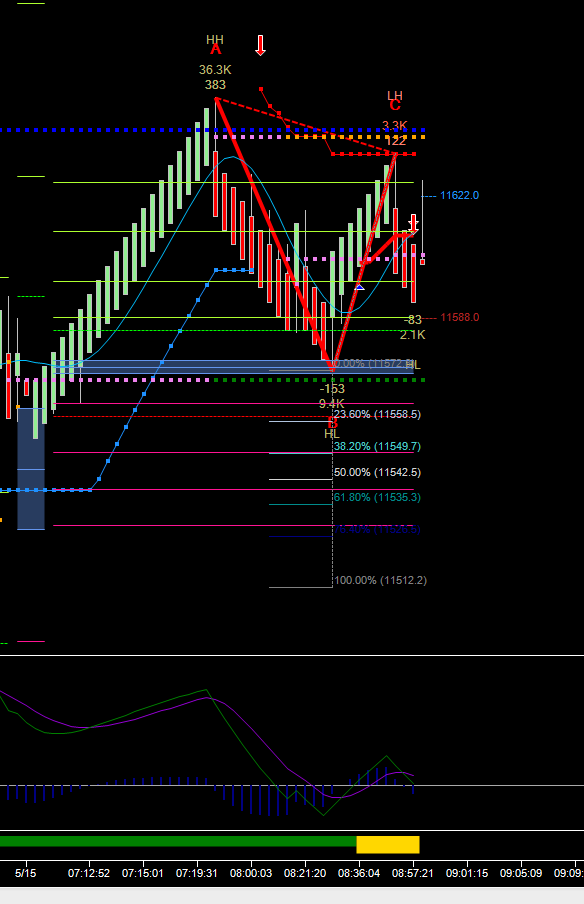Click the 23.60% (11558.5) Fibonacci level
Viewport: 584px width, 904px height.
378,415
